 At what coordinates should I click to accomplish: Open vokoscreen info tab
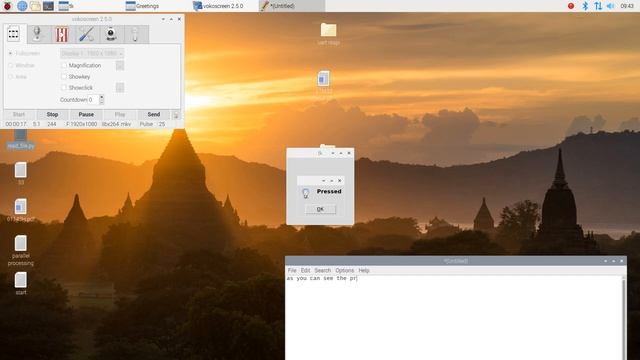(x=136, y=34)
